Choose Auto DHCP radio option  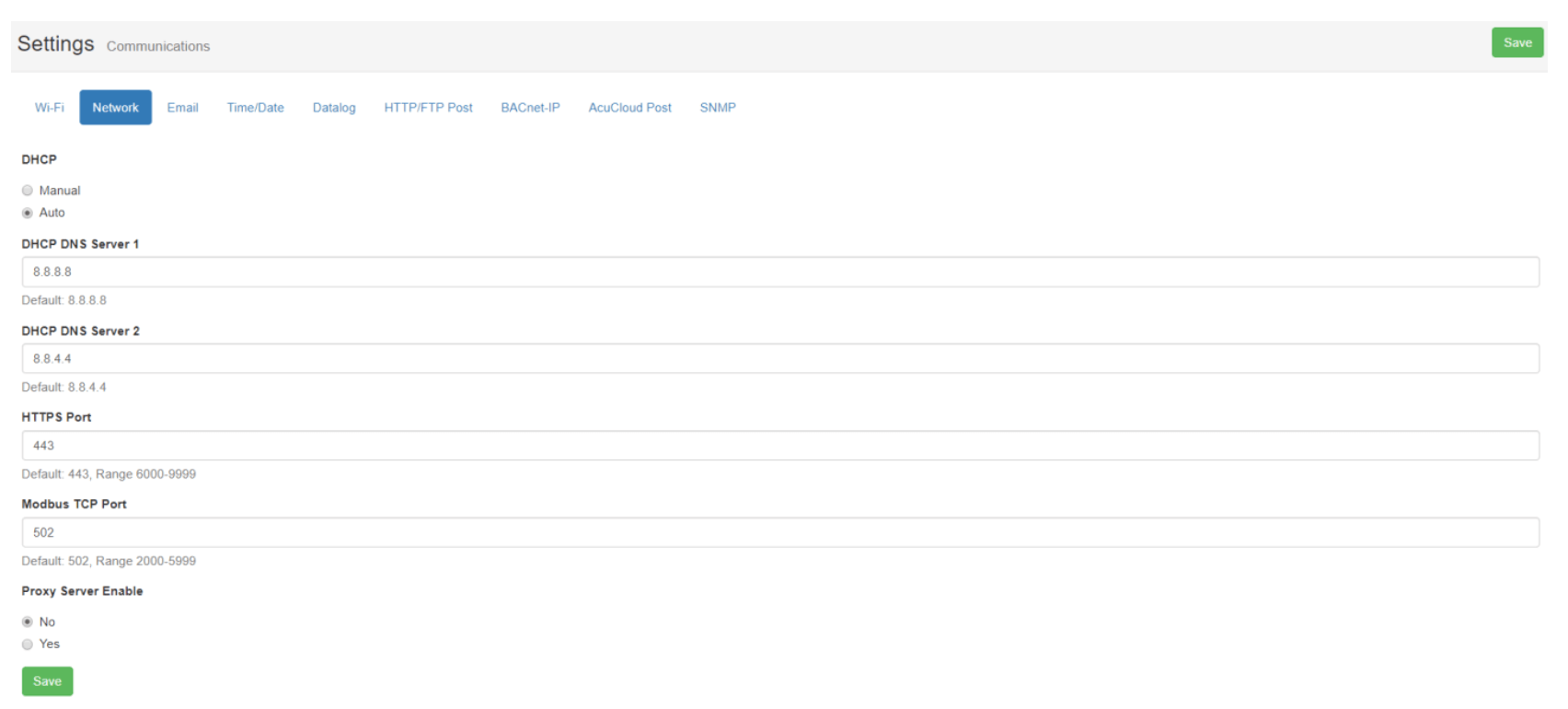point(28,213)
